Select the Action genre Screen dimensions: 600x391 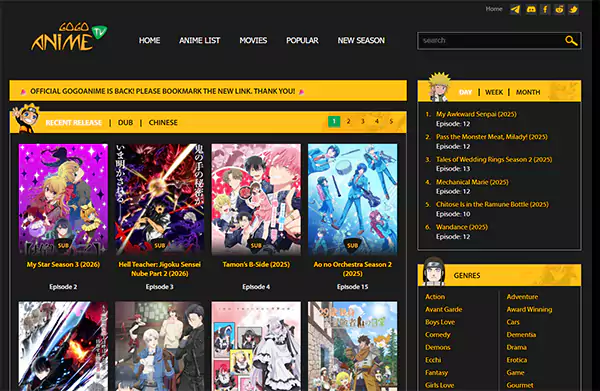point(435,297)
